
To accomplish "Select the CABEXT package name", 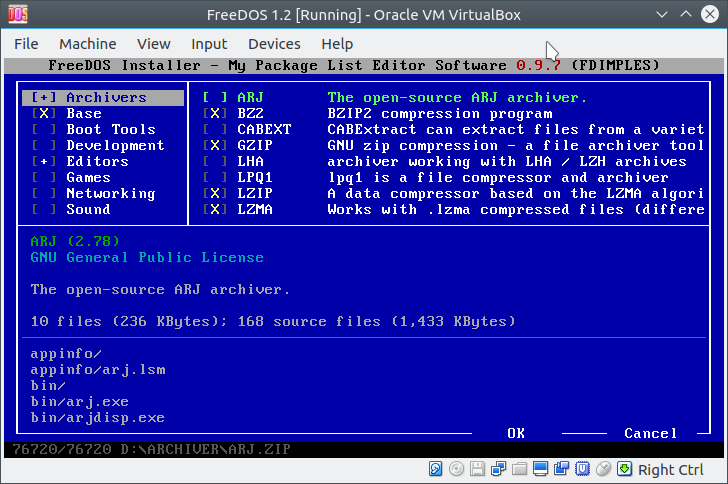I will 264,129.
